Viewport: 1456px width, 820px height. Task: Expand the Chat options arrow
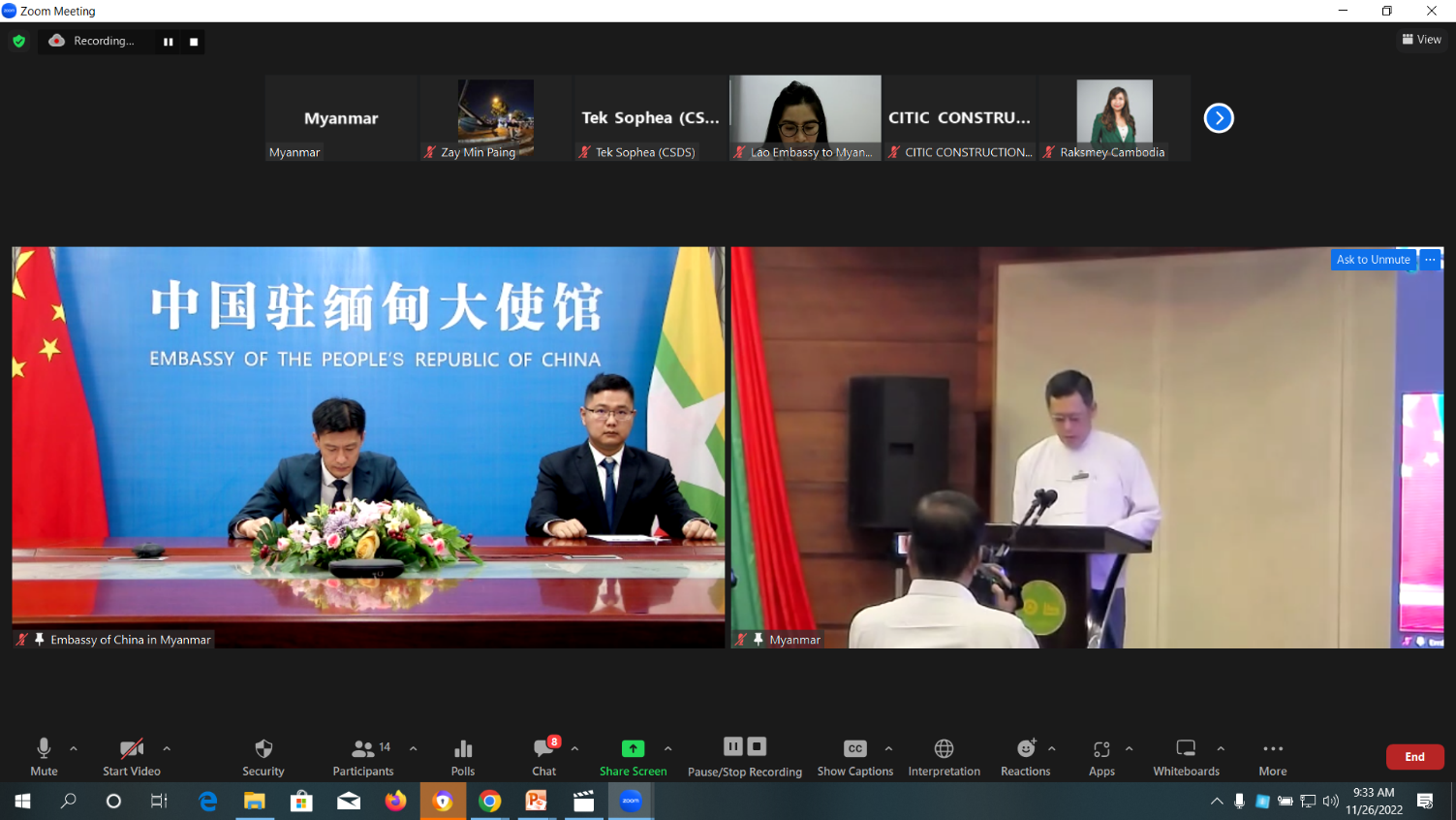click(x=574, y=748)
